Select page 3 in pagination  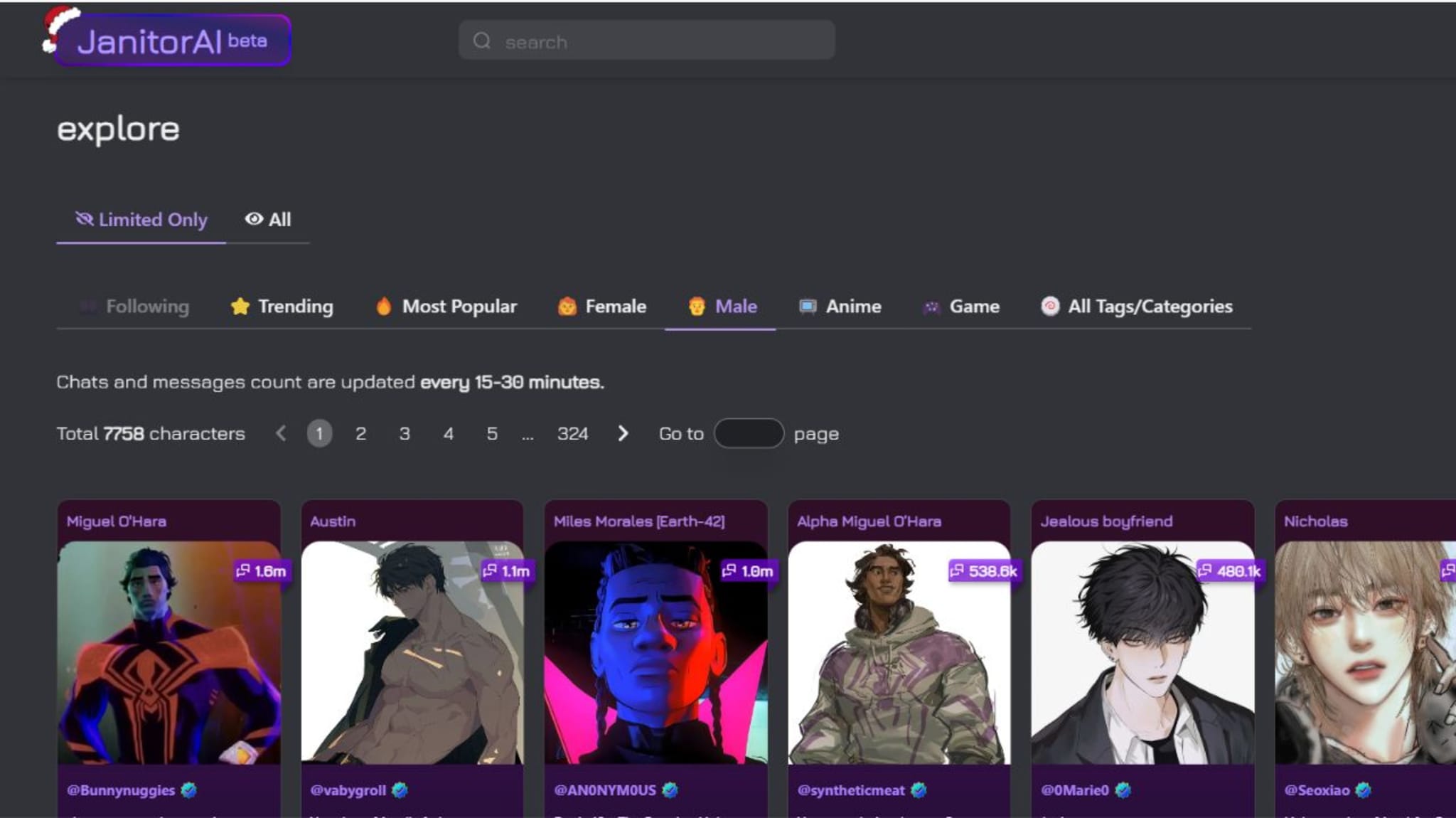click(x=404, y=432)
